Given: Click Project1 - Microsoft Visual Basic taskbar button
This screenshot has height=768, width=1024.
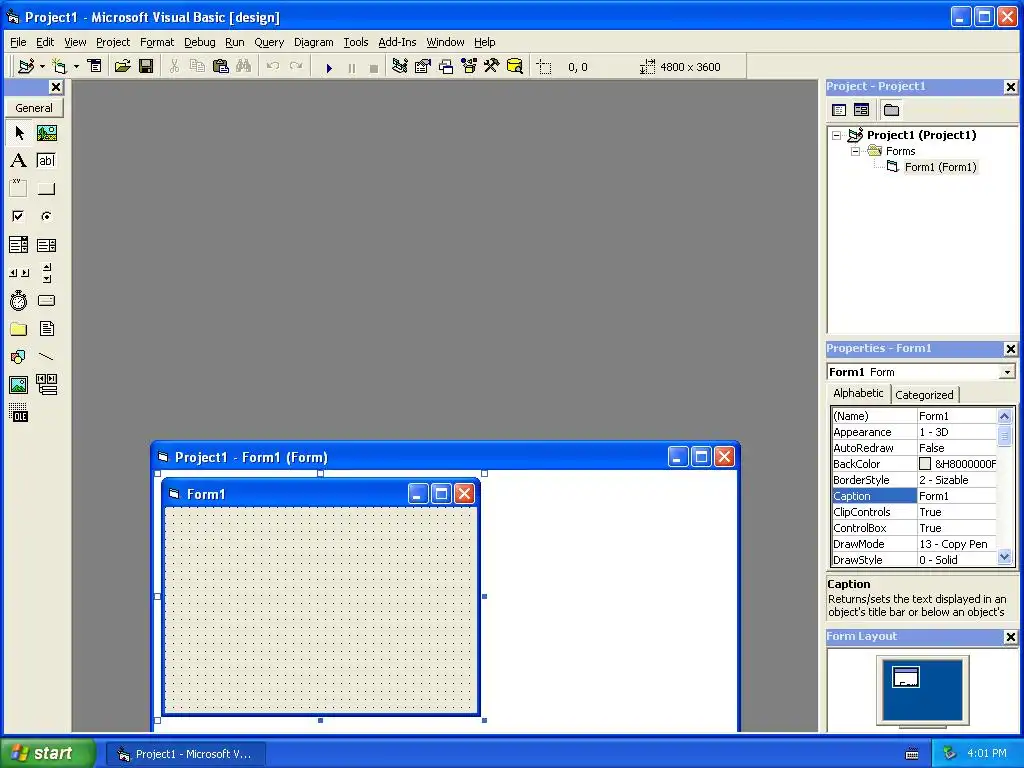Looking at the screenshot, I should (186, 754).
